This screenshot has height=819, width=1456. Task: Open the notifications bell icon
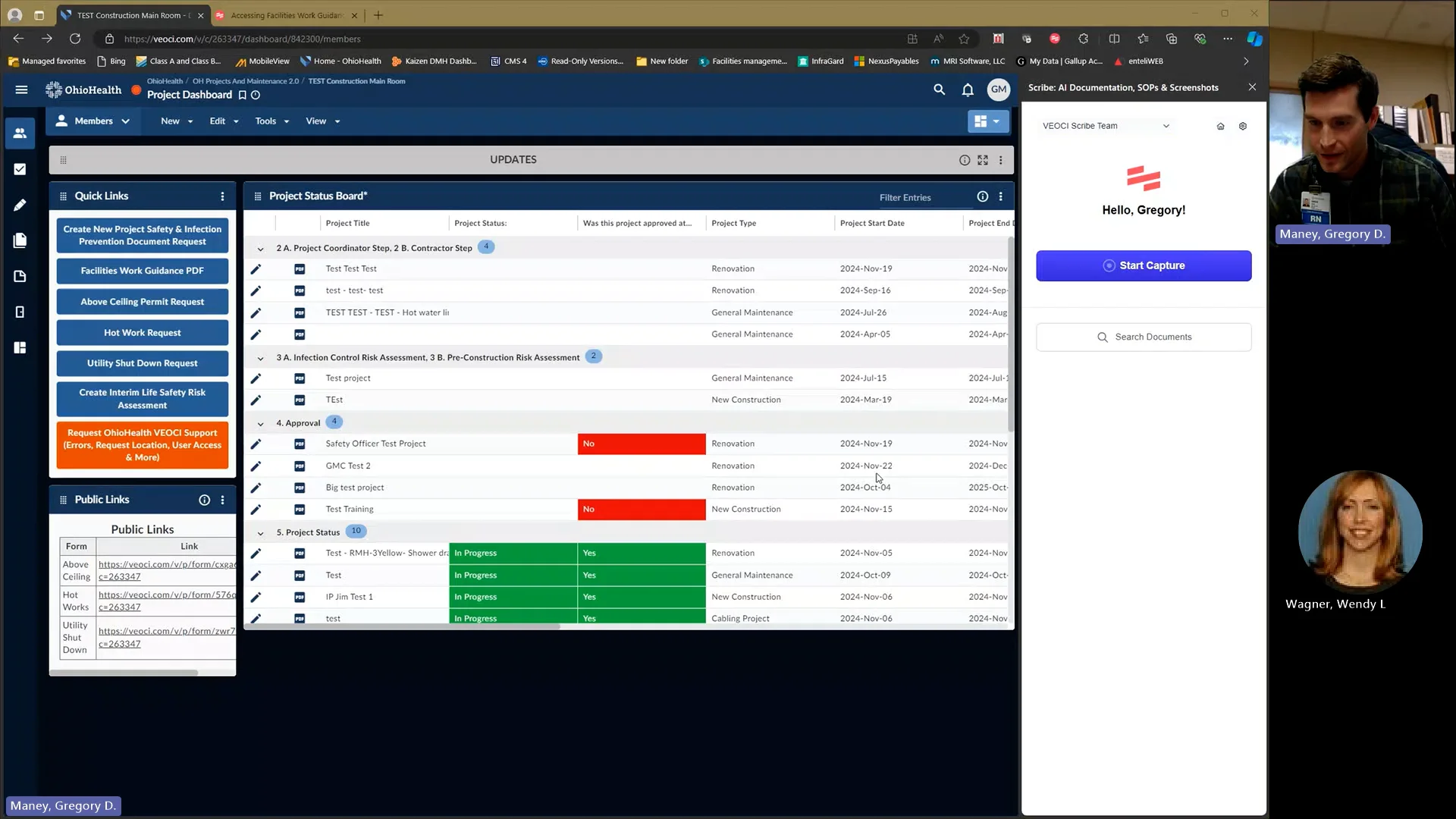[x=968, y=89]
